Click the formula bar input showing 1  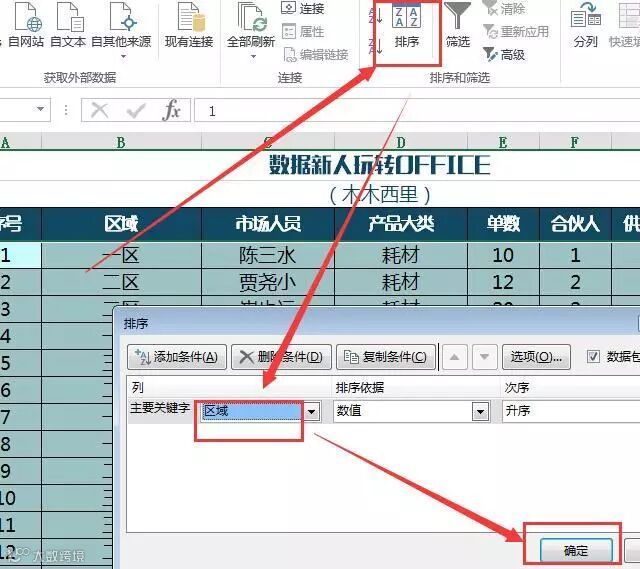[x=417, y=111]
